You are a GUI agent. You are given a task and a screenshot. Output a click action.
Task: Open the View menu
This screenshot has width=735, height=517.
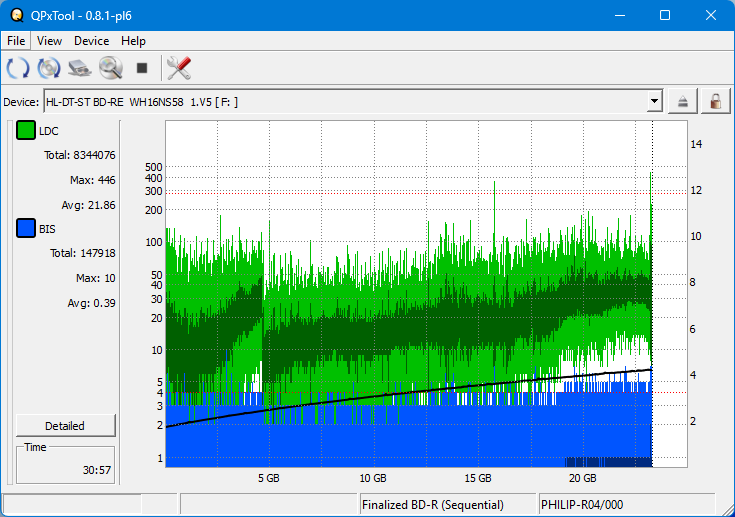click(x=49, y=41)
